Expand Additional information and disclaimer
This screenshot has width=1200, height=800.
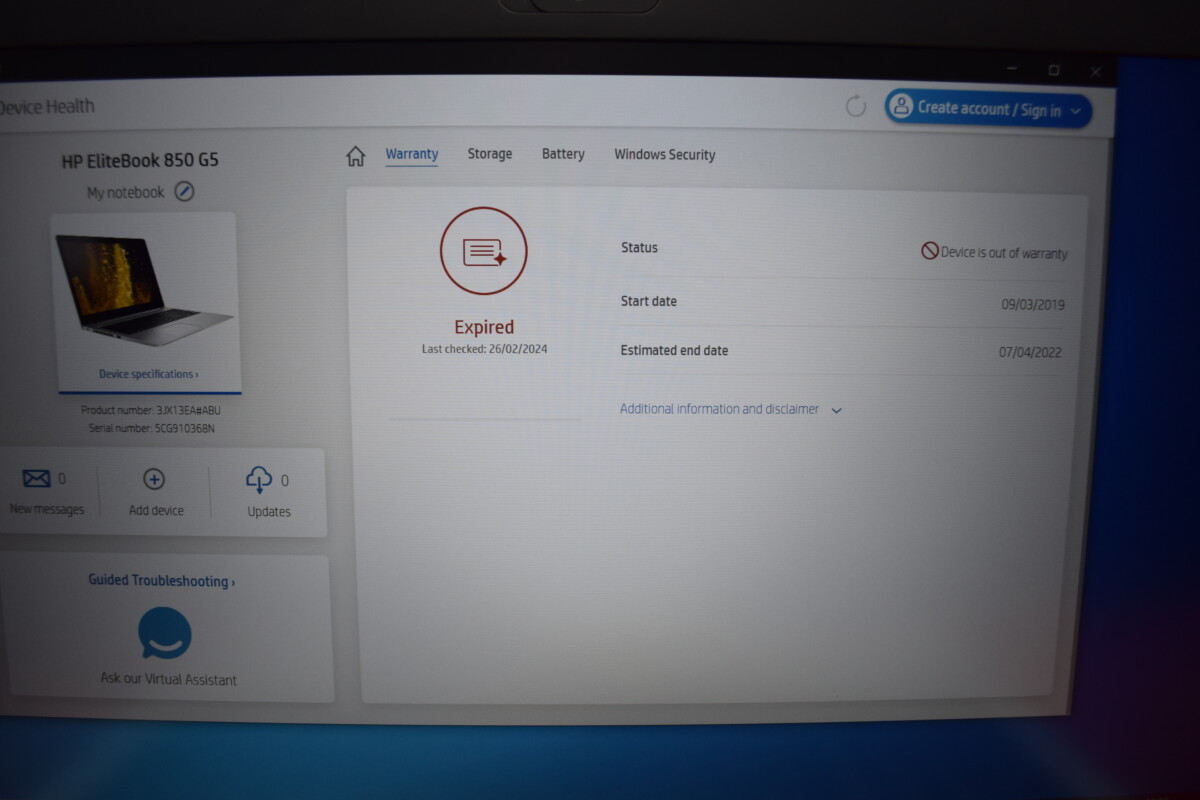point(731,409)
